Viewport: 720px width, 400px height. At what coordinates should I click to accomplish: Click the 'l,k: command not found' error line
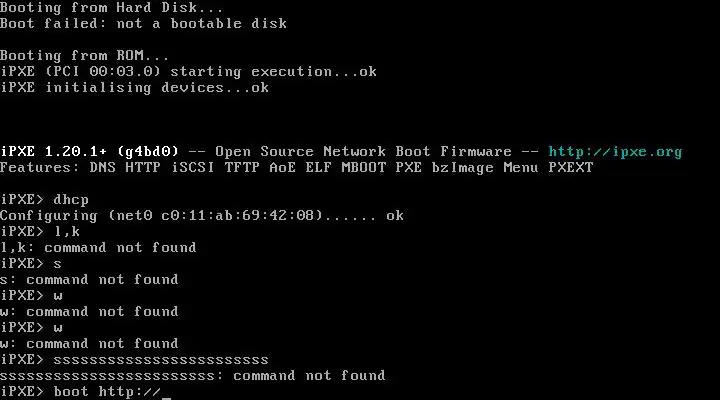tap(98, 248)
